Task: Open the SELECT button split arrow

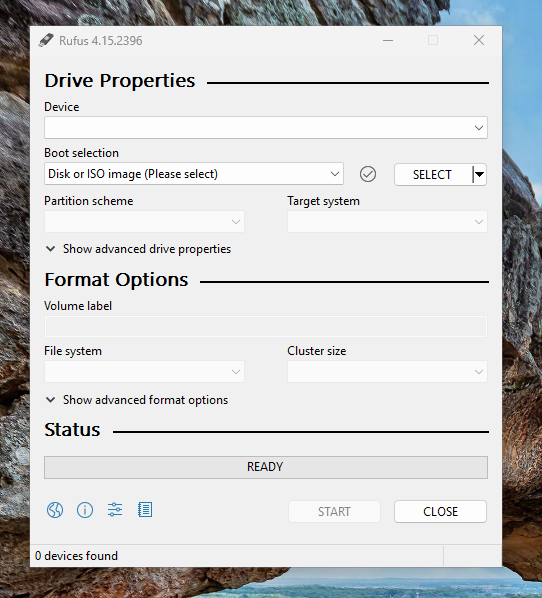Action: (479, 175)
